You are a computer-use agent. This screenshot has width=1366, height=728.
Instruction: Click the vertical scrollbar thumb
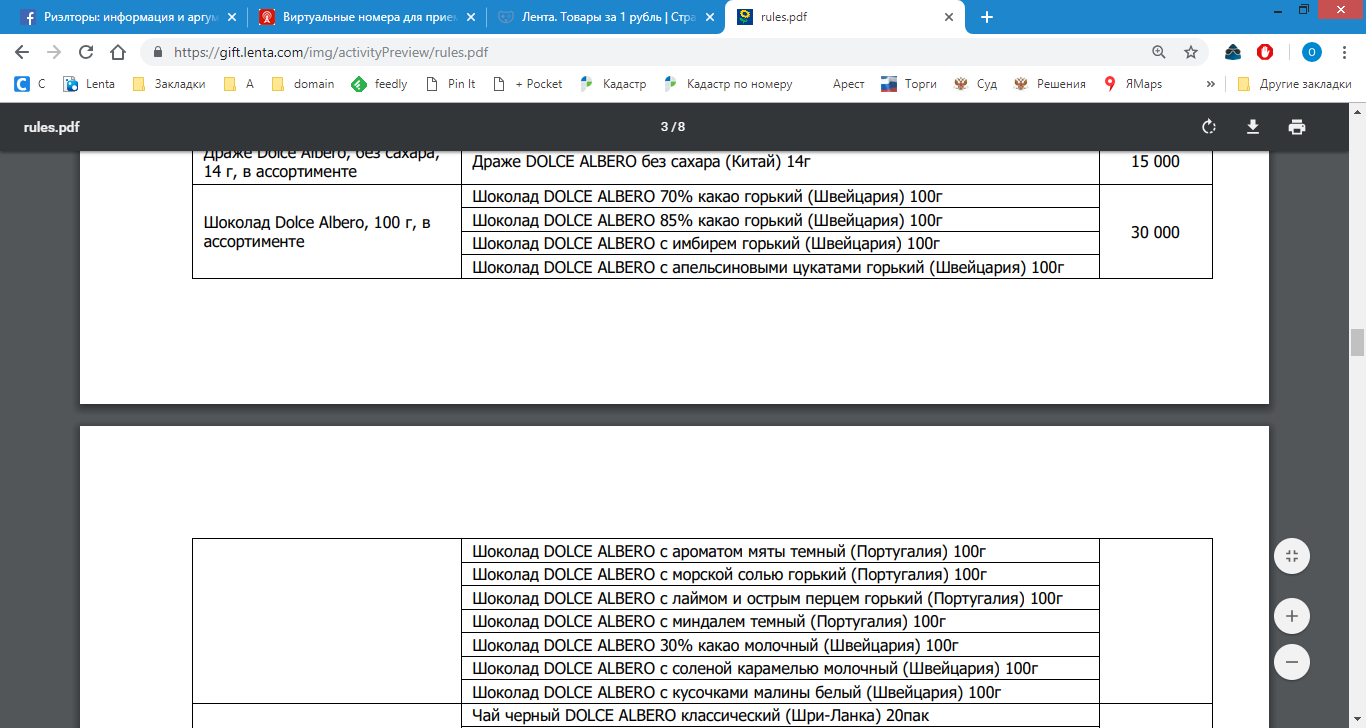coord(1357,342)
